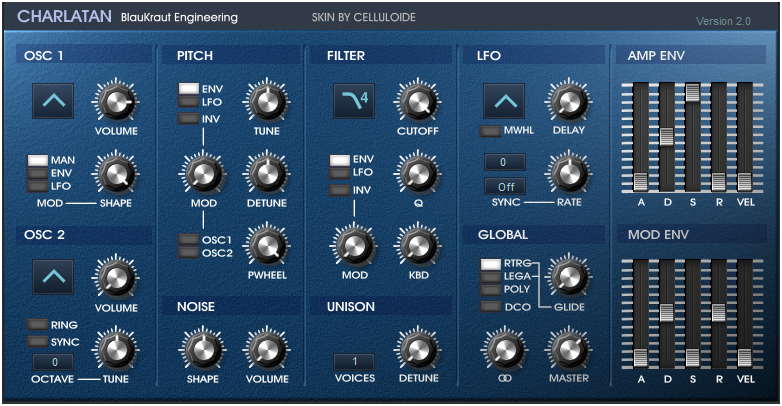Open the LFO SYNC Off selector
Viewport: 782px width, 406px height.
coord(505,187)
